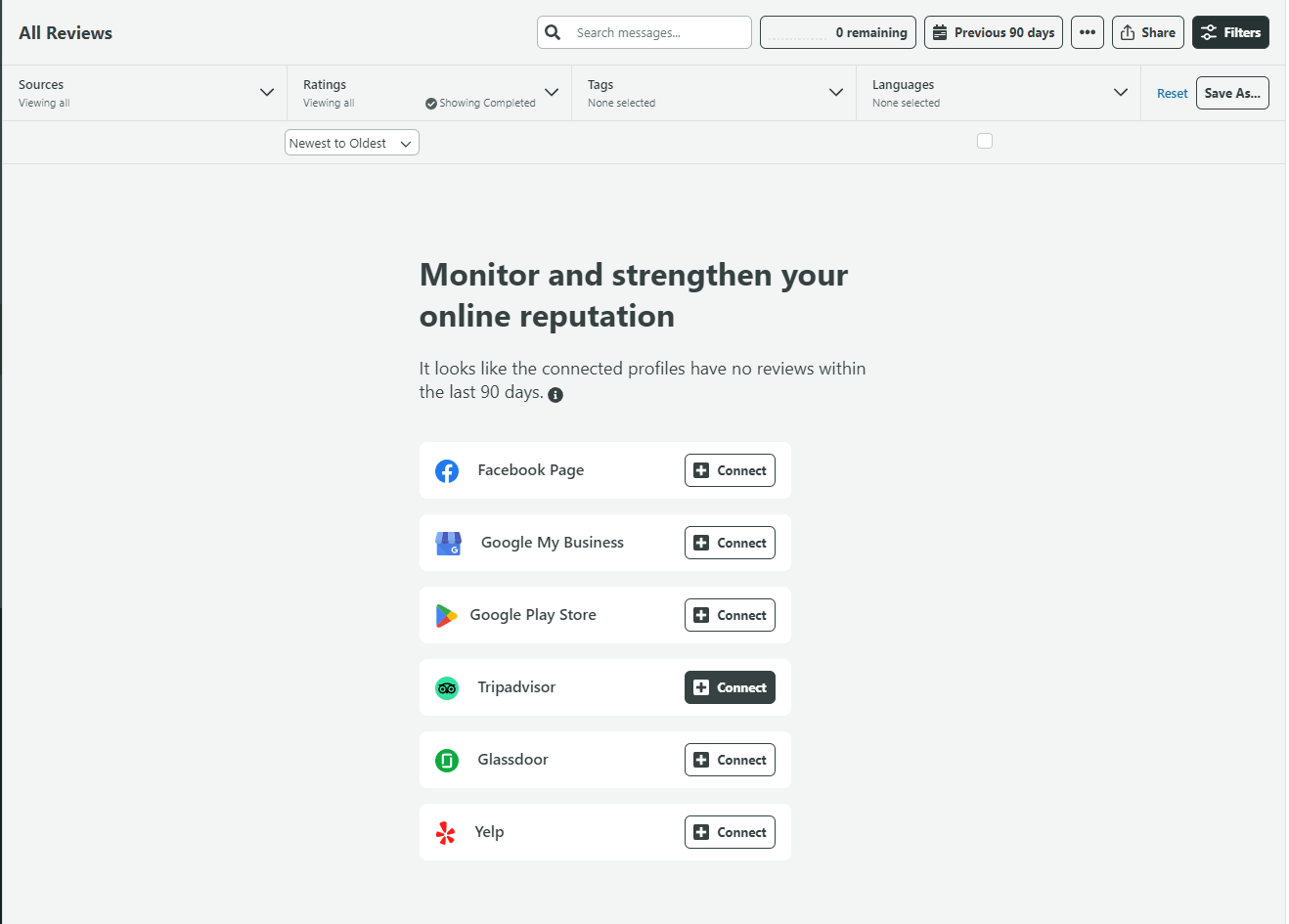The height and width of the screenshot is (924, 1289).
Task: Click the Tripadvisor owl icon
Action: coord(447,688)
